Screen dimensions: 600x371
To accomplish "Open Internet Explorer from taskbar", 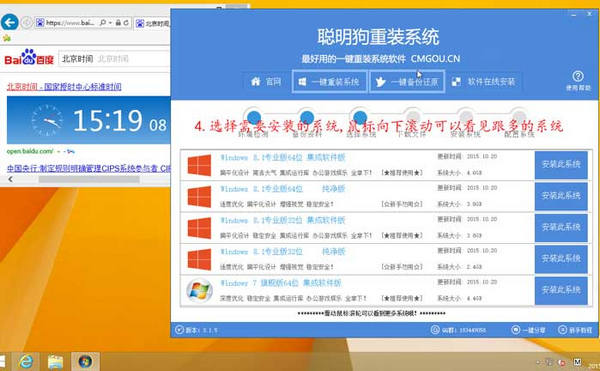I will coord(26,361).
